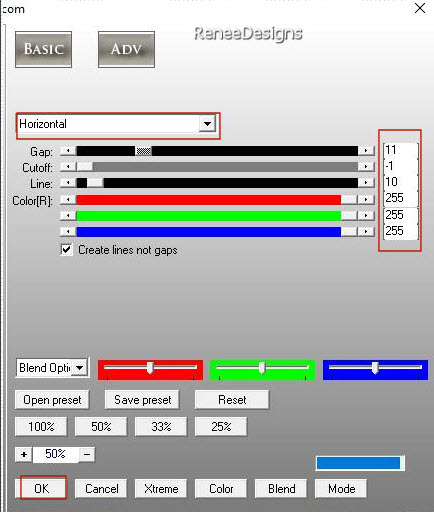
Task: Click the plus zoom button
Action: 24,454
